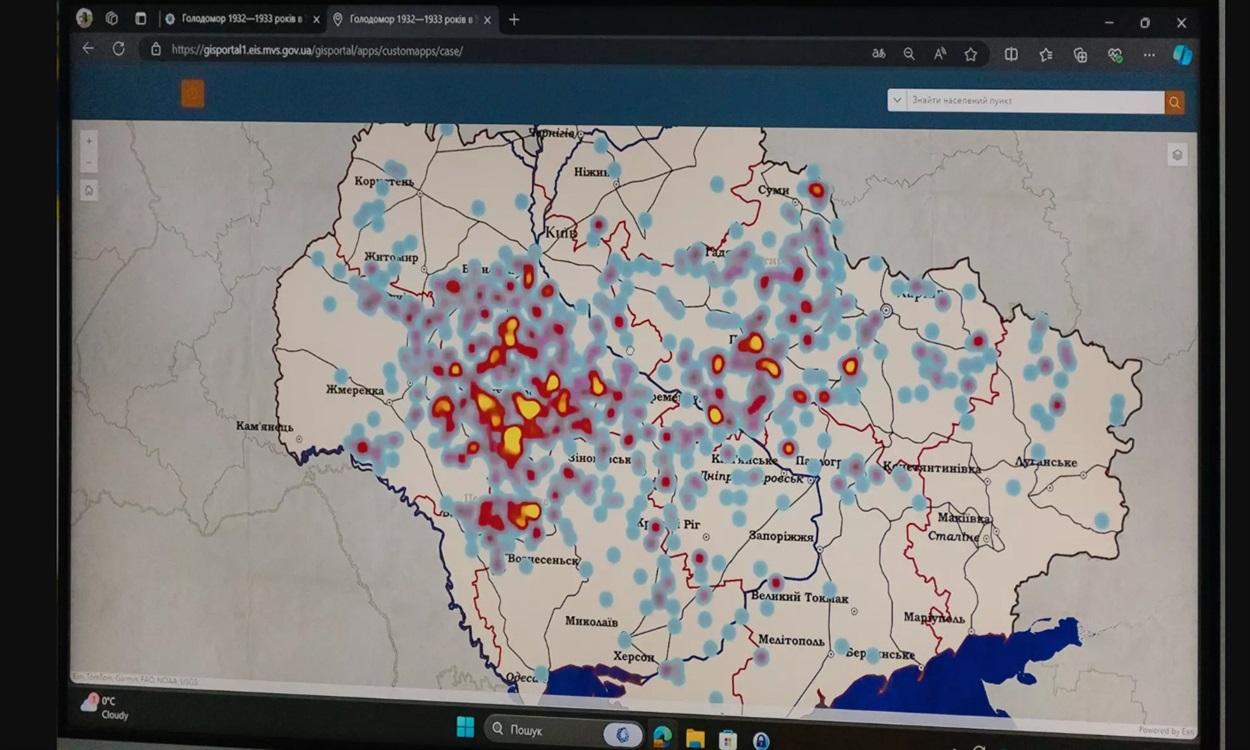The height and width of the screenshot is (750, 1250).
Task: Open File Explorer from the taskbar
Action: click(695, 738)
